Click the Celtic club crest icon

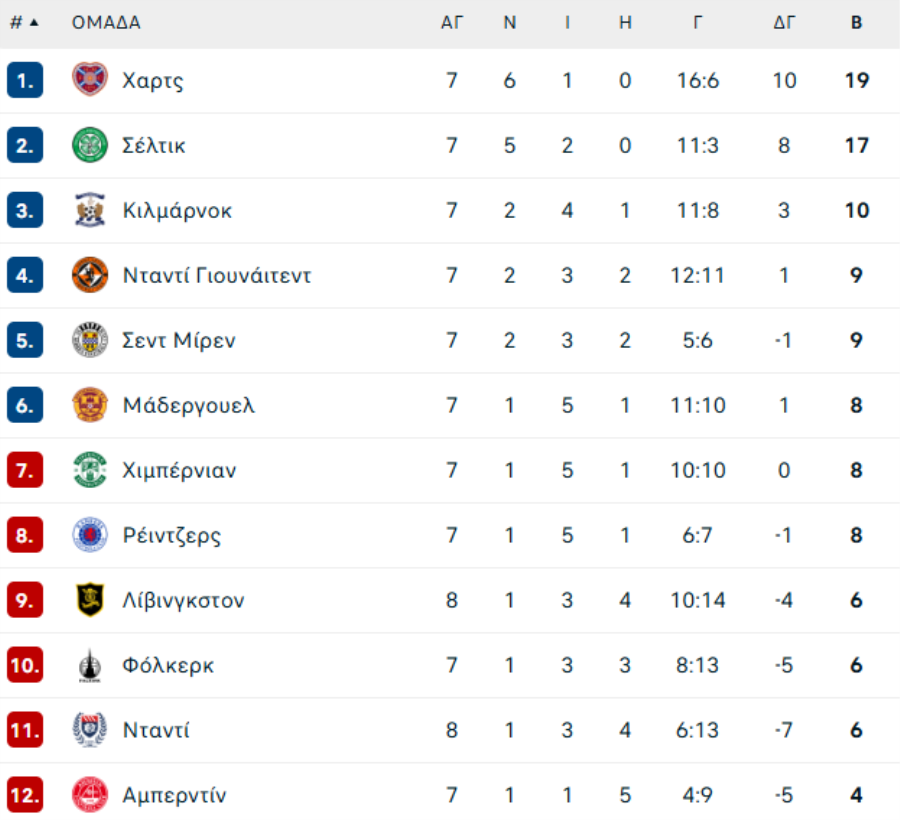tap(90, 145)
